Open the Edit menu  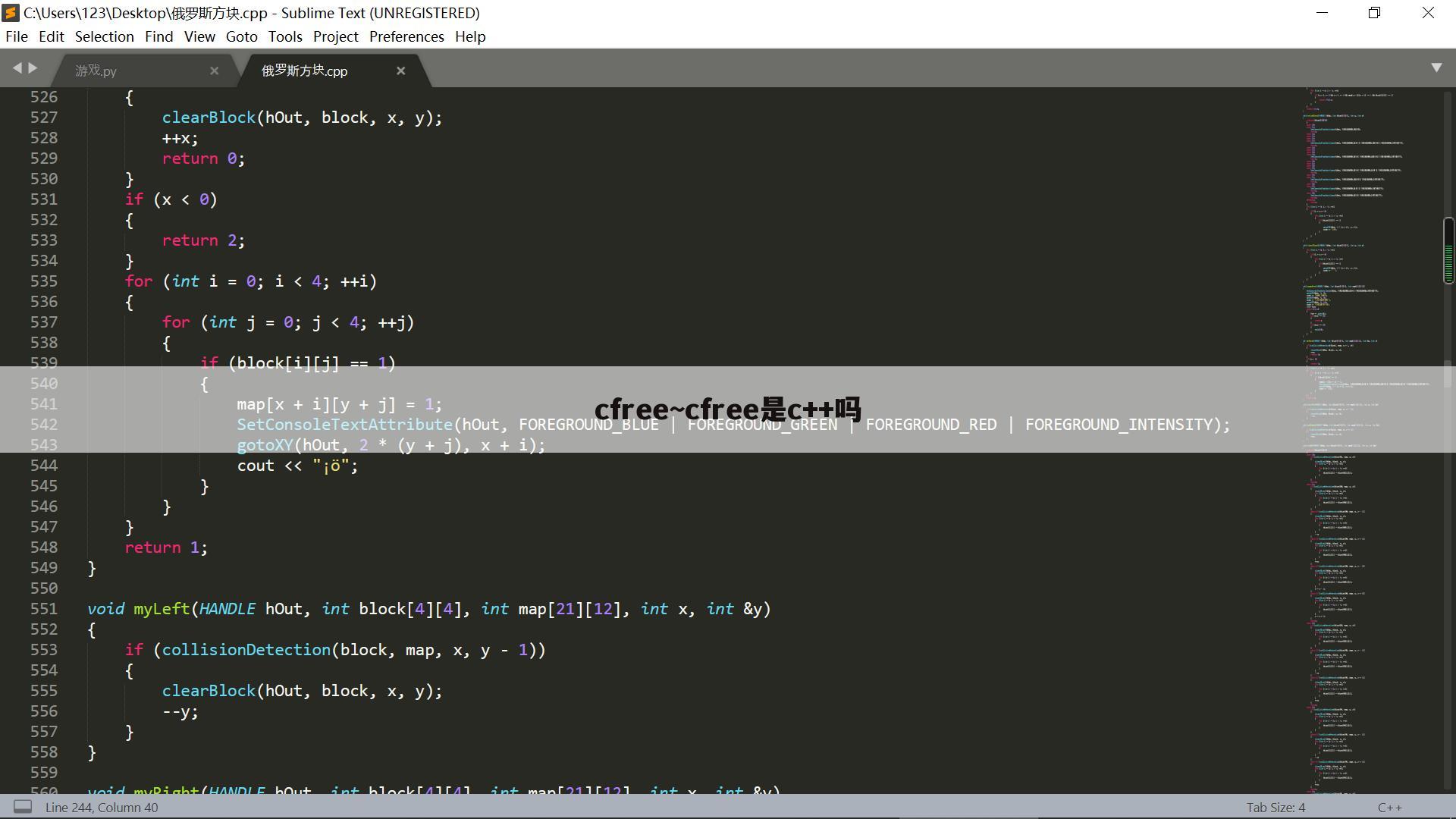pyautogui.click(x=52, y=36)
